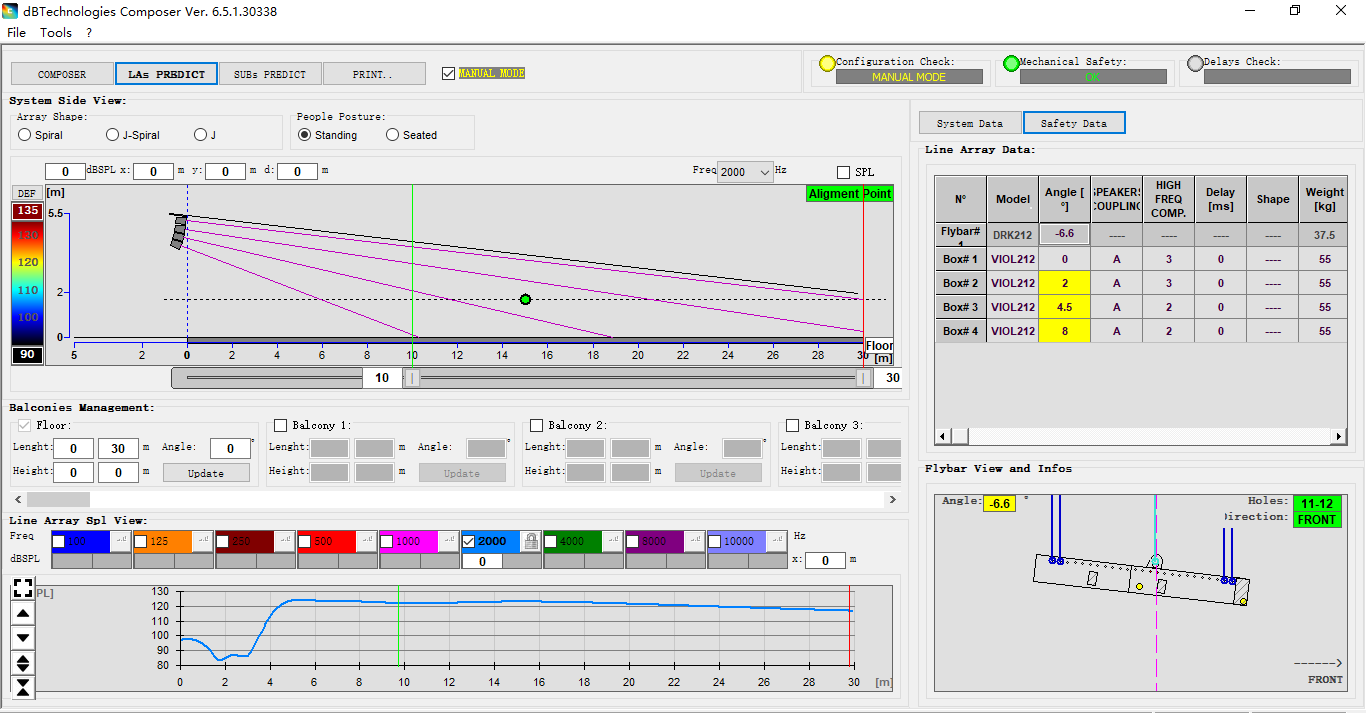The image size is (1366, 713).
Task: Click the floor Update button
Action: [206, 473]
